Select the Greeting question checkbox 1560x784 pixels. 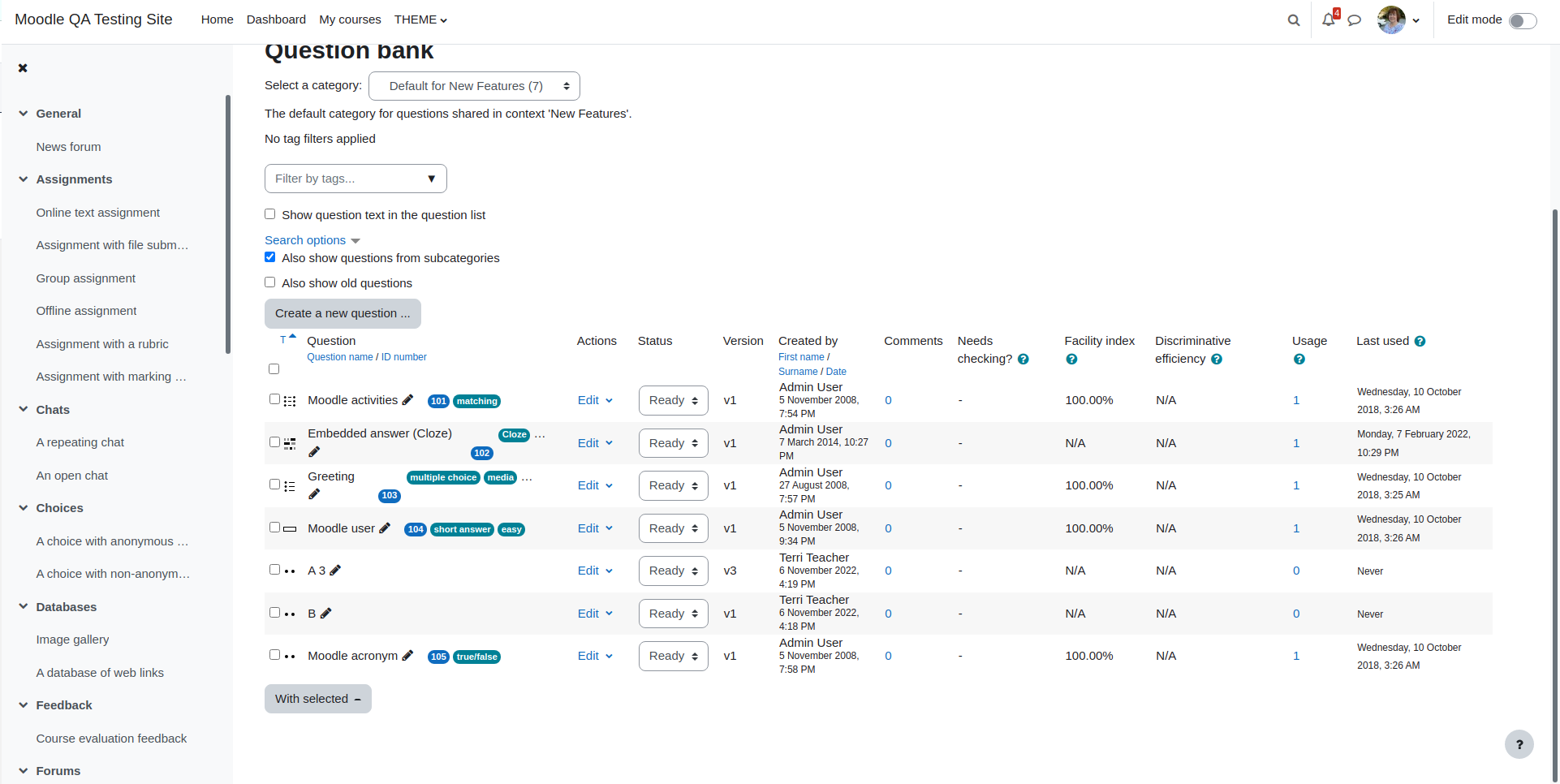(275, 485)
